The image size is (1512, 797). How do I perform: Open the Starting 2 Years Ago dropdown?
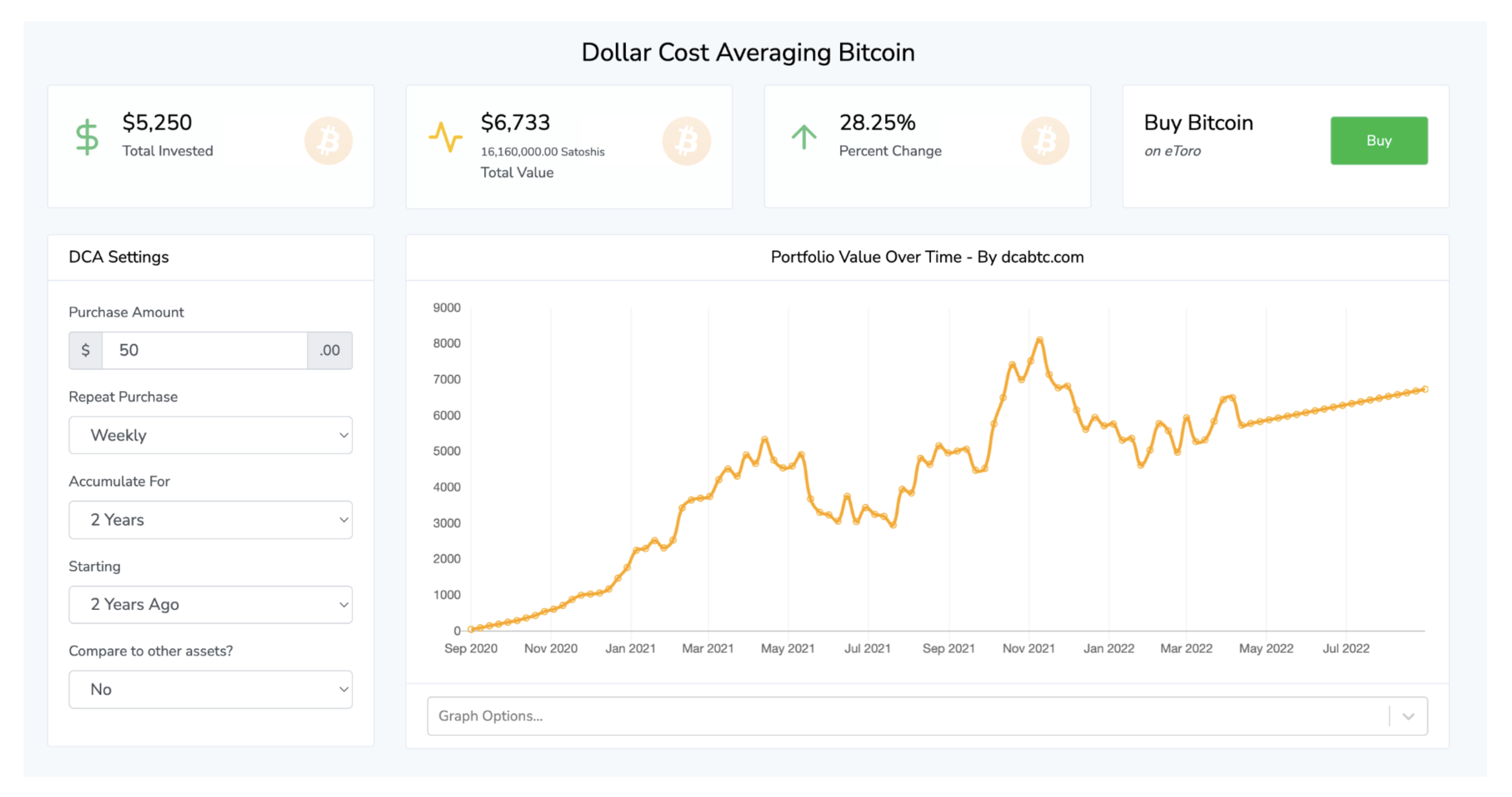(210, 604)
